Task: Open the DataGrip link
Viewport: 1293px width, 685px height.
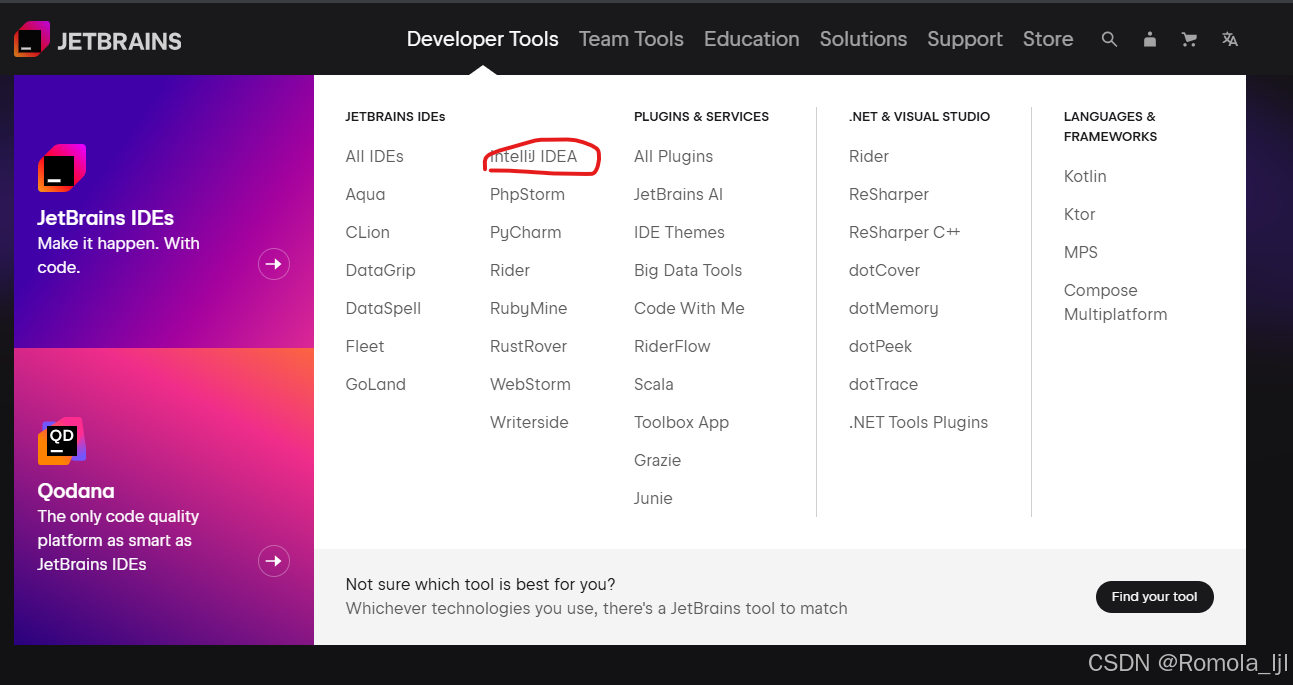Action: 381,270
